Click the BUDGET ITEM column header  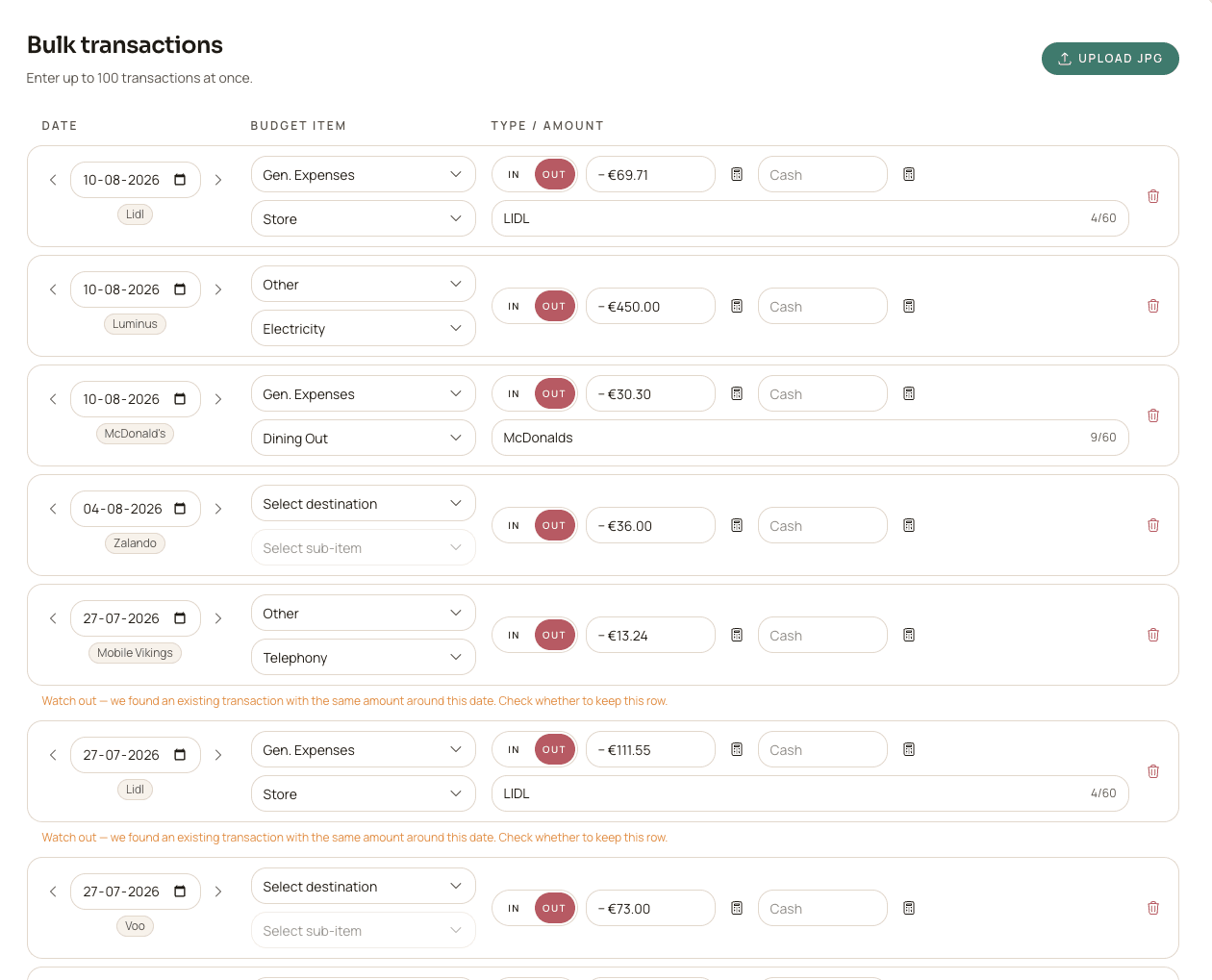[x=298, y=125]
